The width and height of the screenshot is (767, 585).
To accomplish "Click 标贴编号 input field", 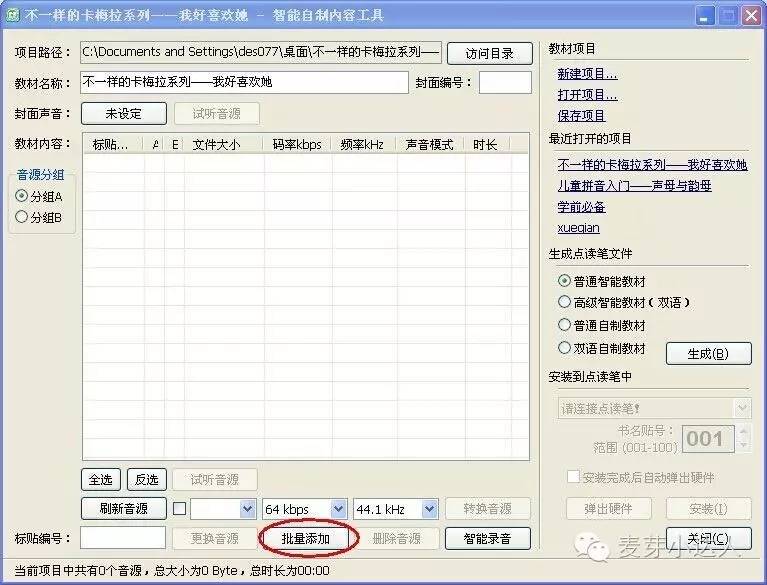I will point(123,538).
